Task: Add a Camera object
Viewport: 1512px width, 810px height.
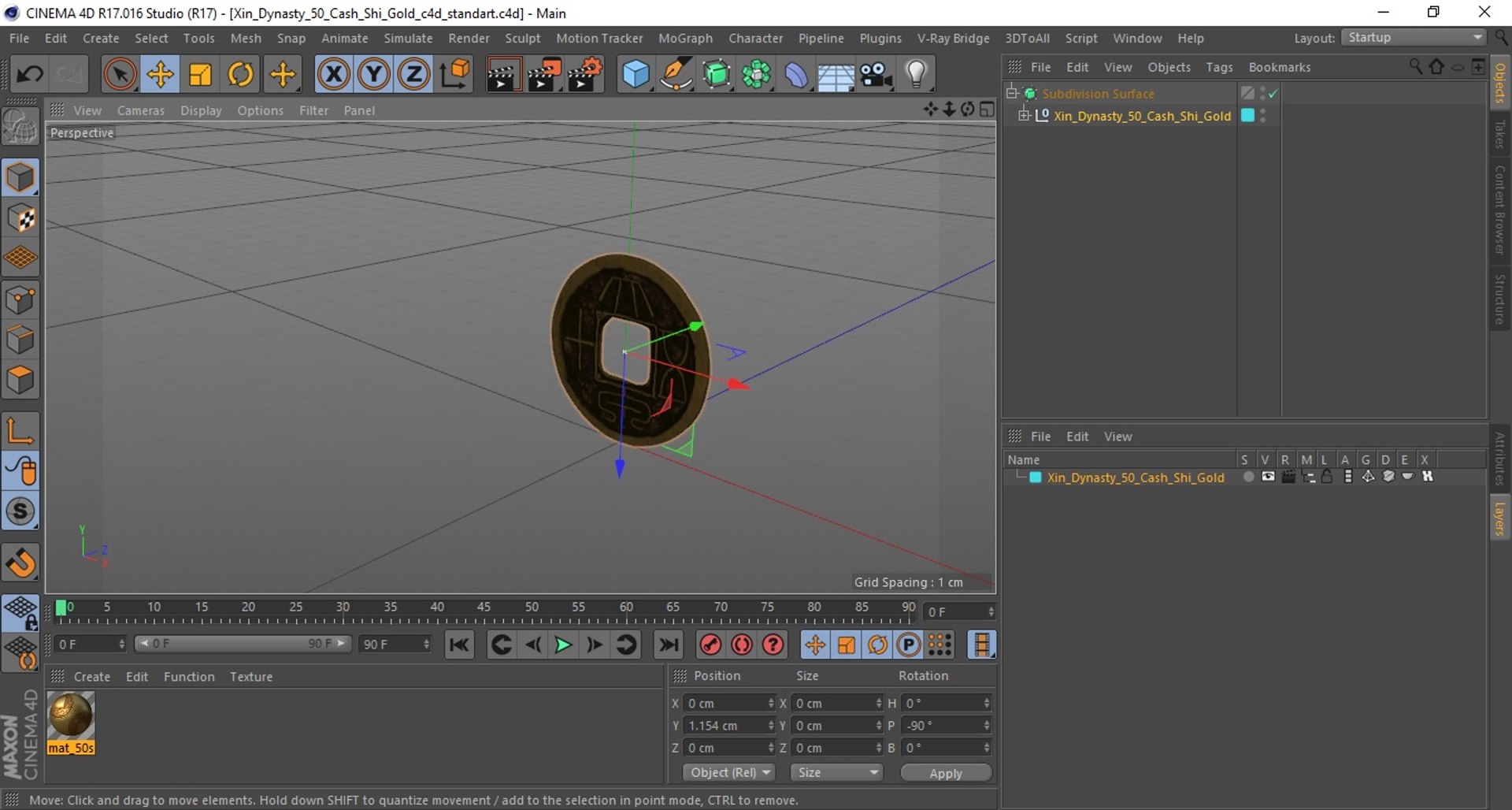Action: tap(876, 74)
